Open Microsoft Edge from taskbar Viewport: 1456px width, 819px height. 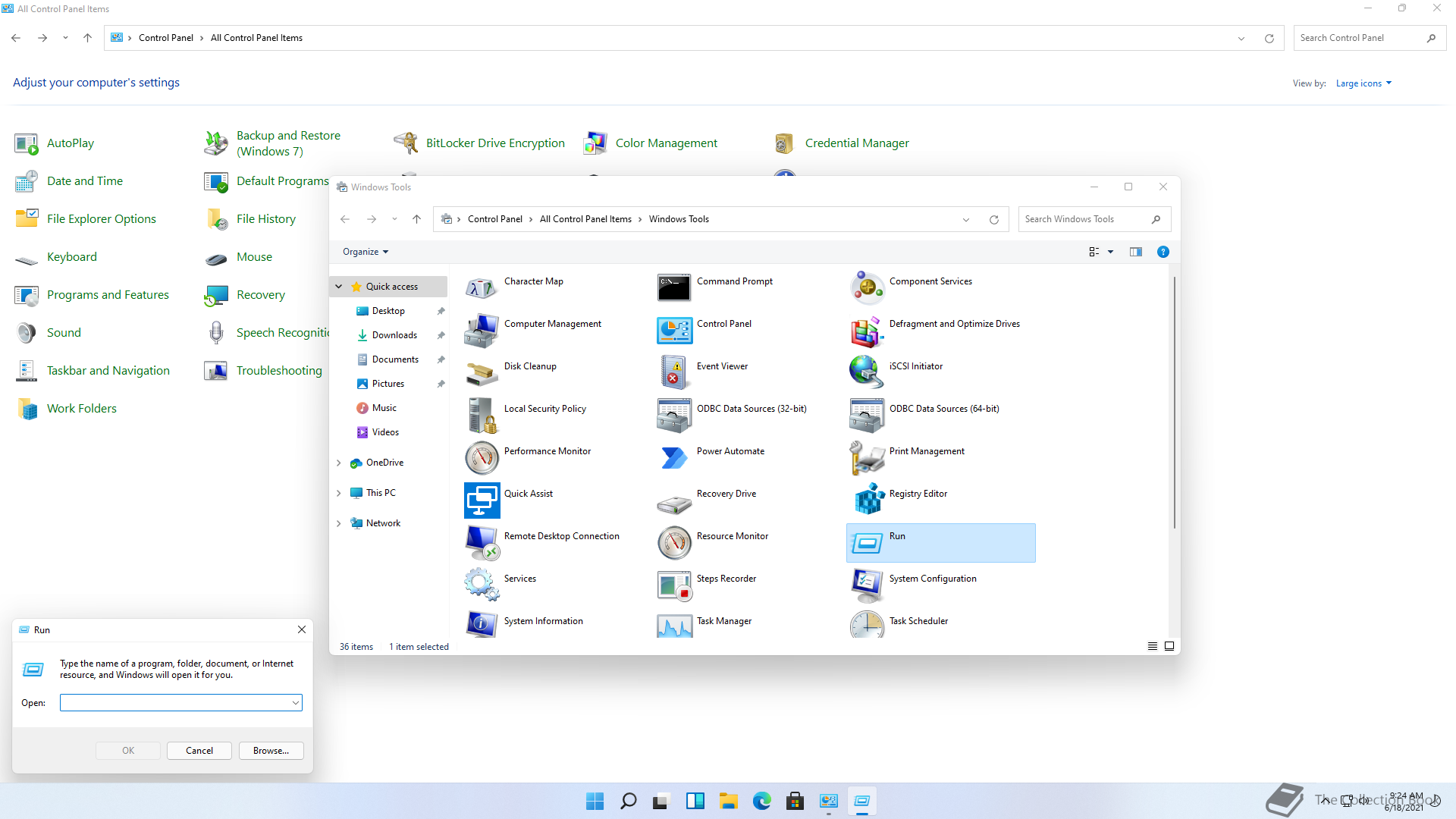pyautogui.click(x=761, y=802)
